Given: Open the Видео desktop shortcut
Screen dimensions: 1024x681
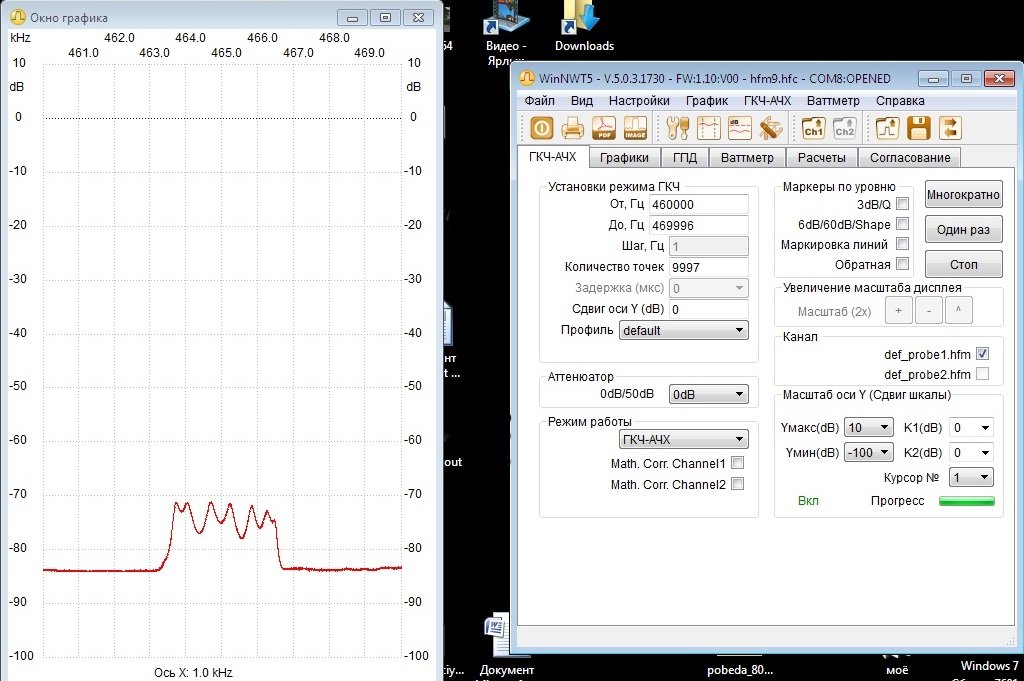Looking at the screenshot, I should (506, 31).
